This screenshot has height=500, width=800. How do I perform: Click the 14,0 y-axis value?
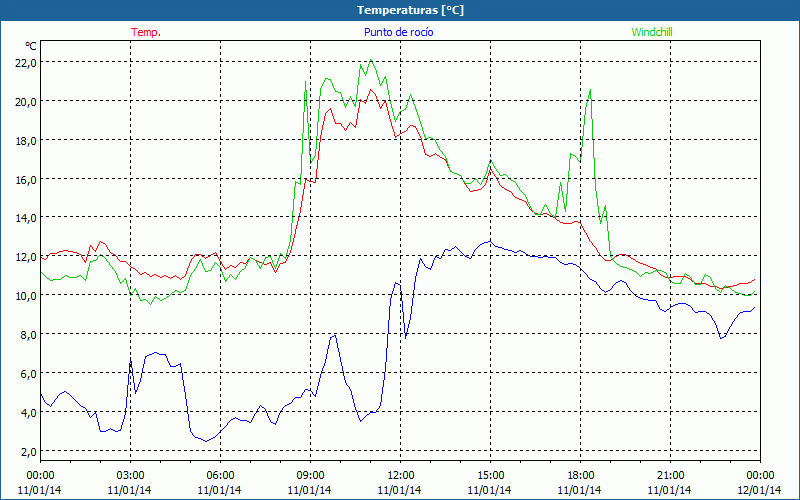click(26, 218)
